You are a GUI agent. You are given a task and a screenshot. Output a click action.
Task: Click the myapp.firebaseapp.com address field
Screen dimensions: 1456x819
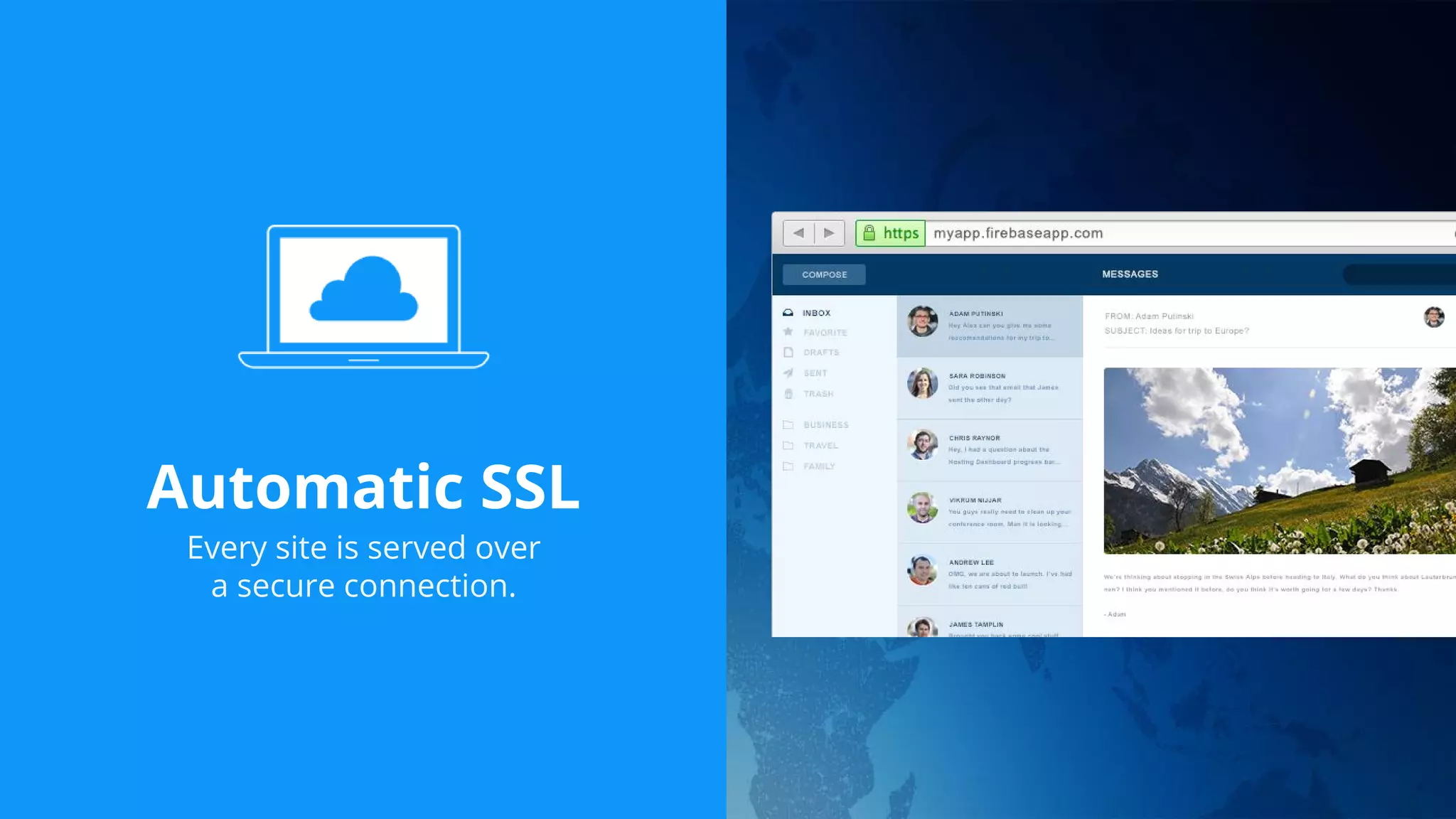1191,233
